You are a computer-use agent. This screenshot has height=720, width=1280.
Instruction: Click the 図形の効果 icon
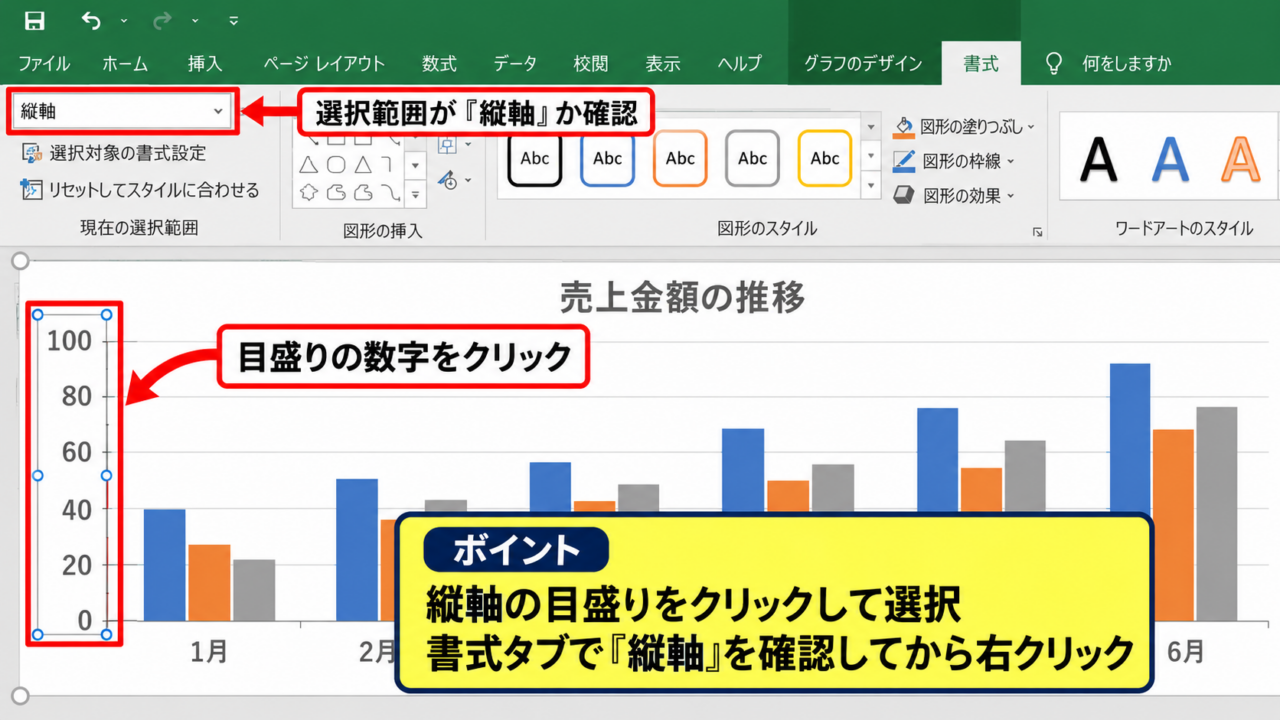(x=904, y=195)
